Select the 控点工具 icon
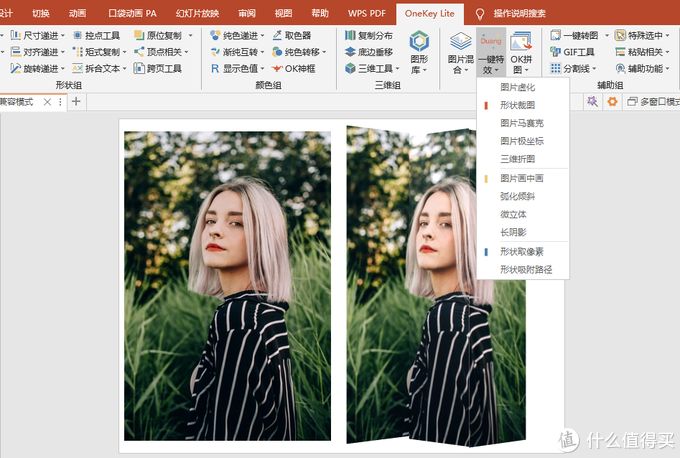680x458 pixels. pos(96,35)
